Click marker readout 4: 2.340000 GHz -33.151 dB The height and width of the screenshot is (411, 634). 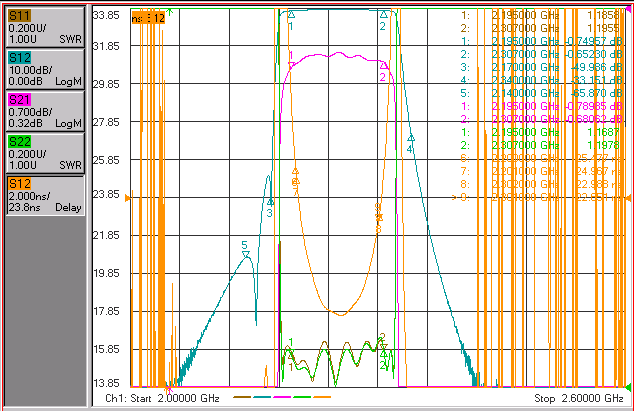pos(540,80)
